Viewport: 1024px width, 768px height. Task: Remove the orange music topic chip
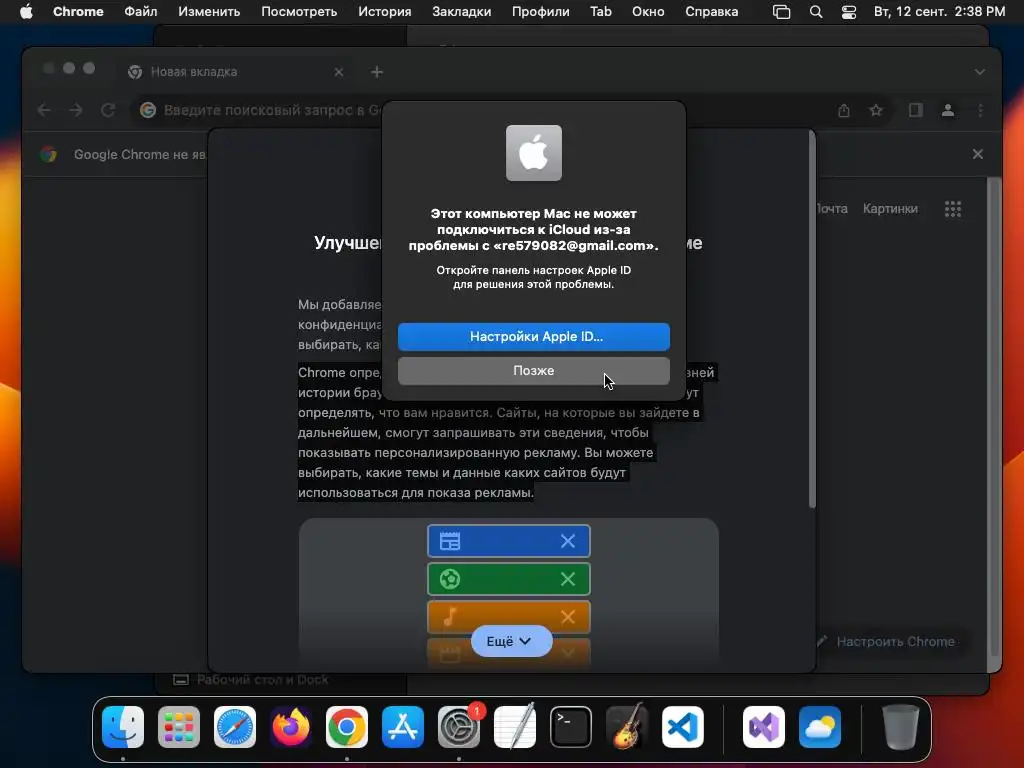[x=568, y=616]
